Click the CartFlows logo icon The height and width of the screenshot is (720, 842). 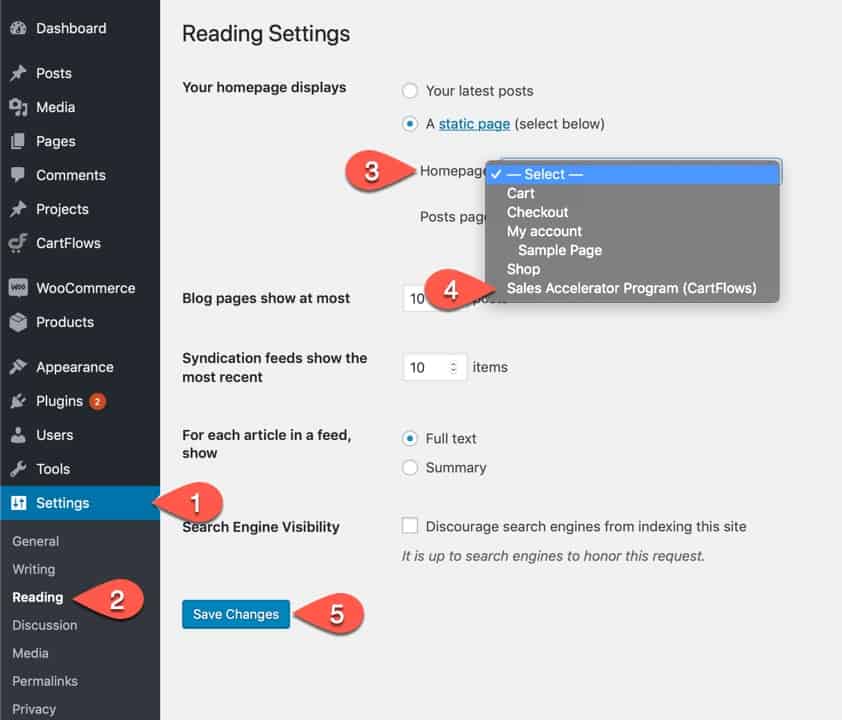[x=18, y=243]
